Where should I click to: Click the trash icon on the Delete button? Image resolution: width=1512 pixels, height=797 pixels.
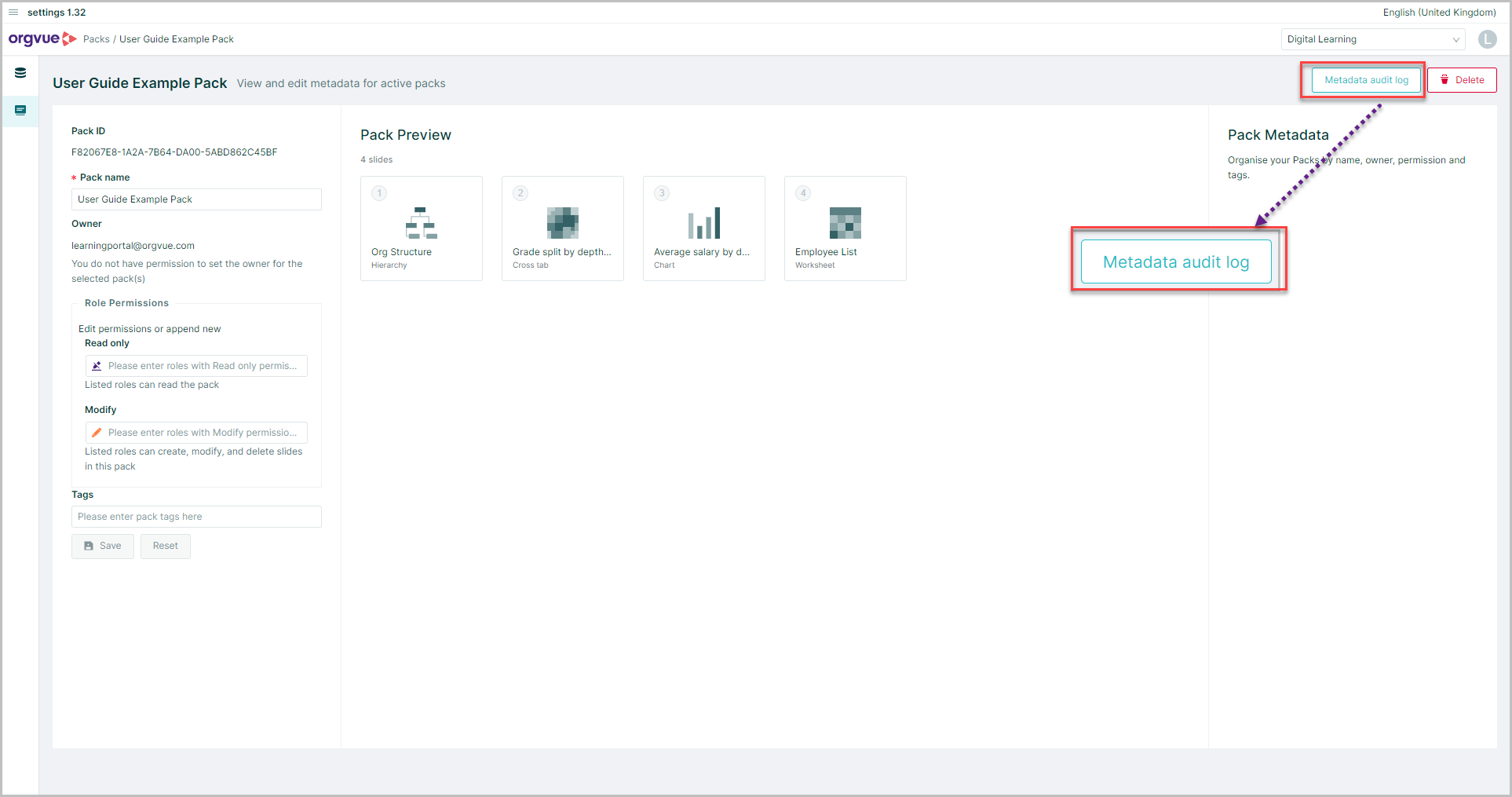[1444, 79]
